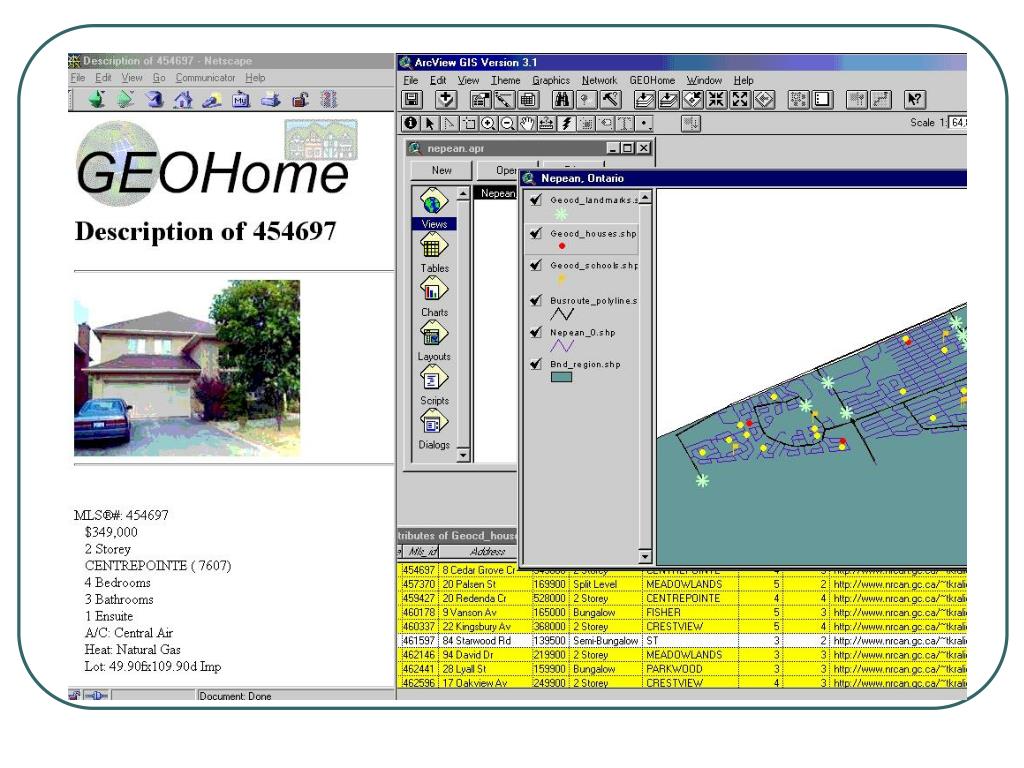
Task: Uncheck the Geocd_schools.shp theme checkbox
Action: pyautogui.click(x=536, y=265)
